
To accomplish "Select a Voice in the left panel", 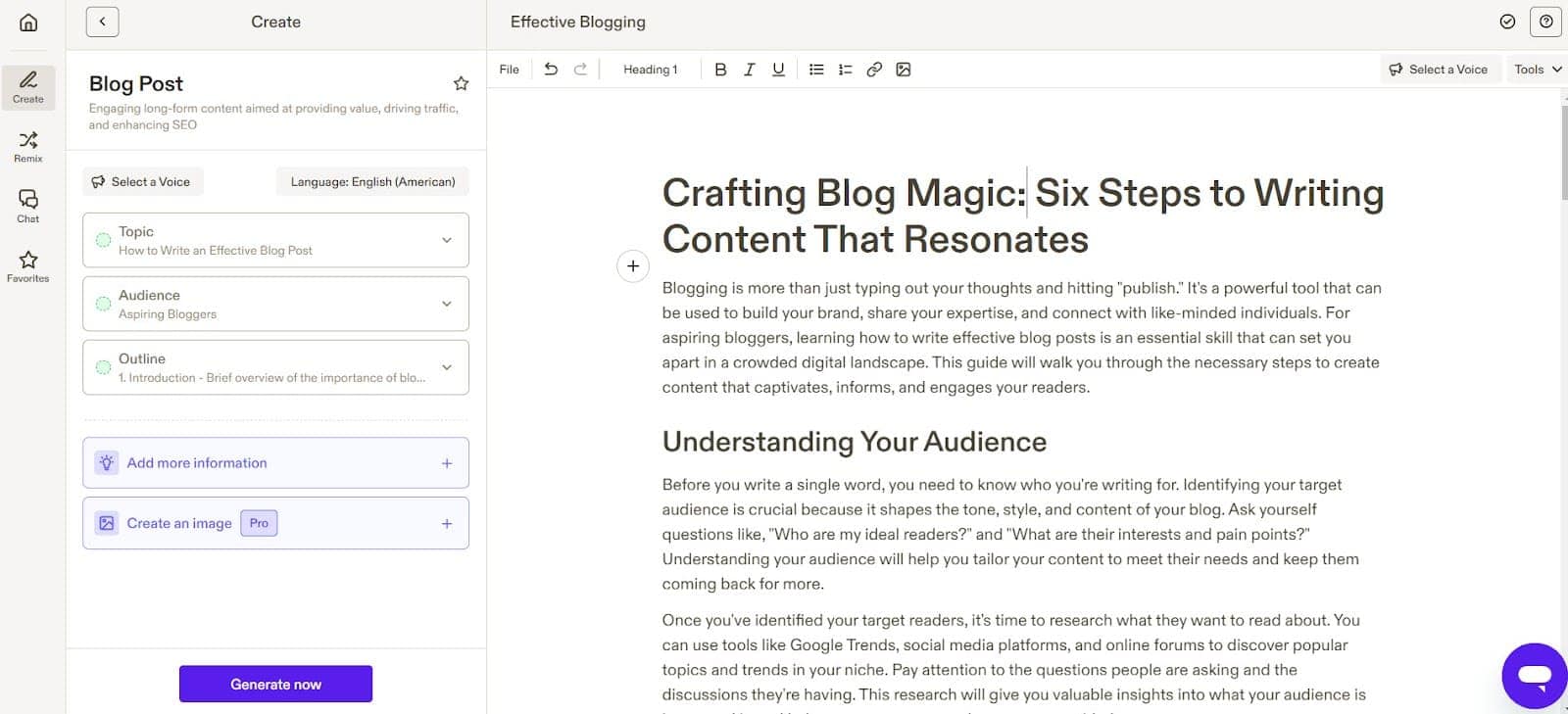I will 142,181.
